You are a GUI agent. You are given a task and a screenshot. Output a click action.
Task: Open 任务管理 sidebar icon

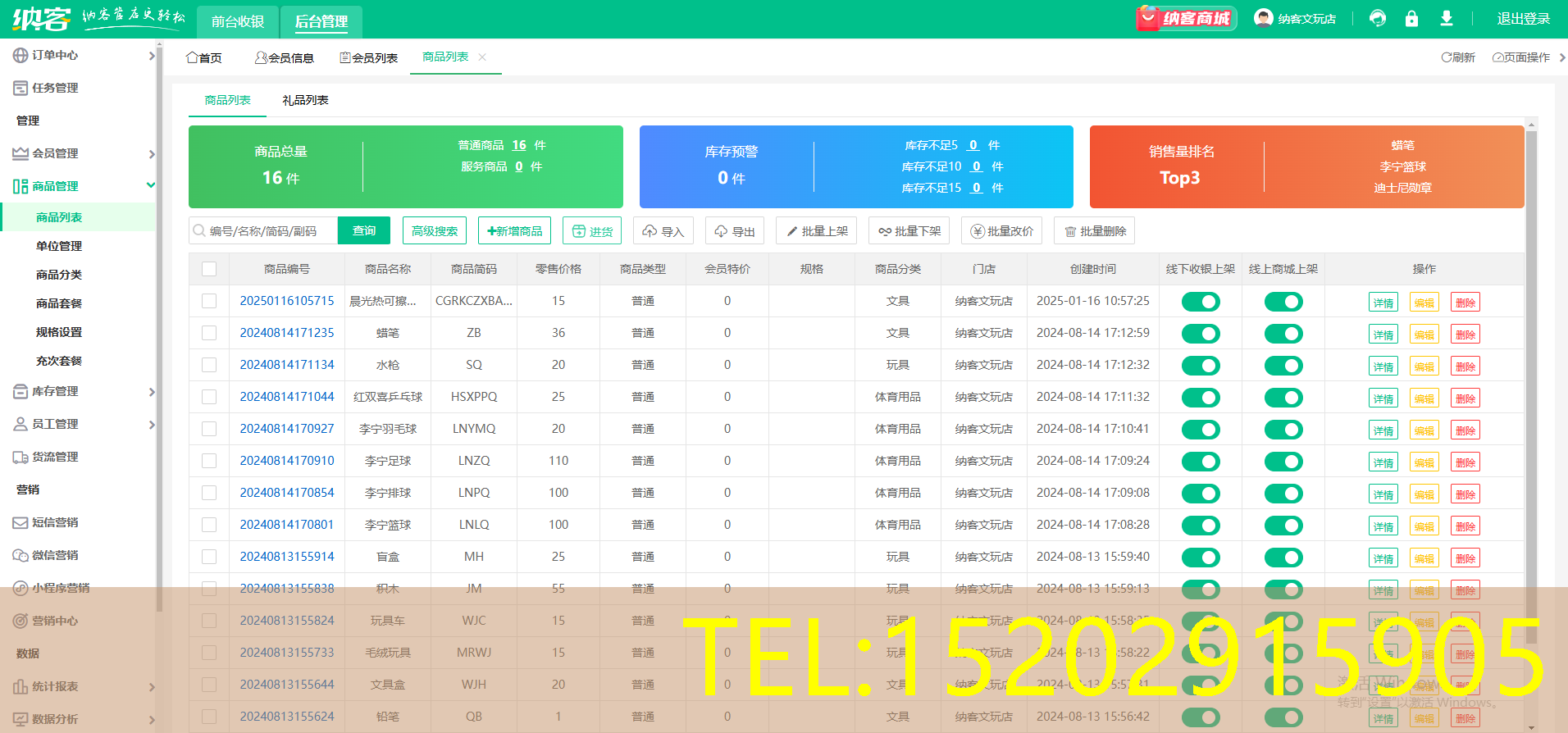(21, 88)
